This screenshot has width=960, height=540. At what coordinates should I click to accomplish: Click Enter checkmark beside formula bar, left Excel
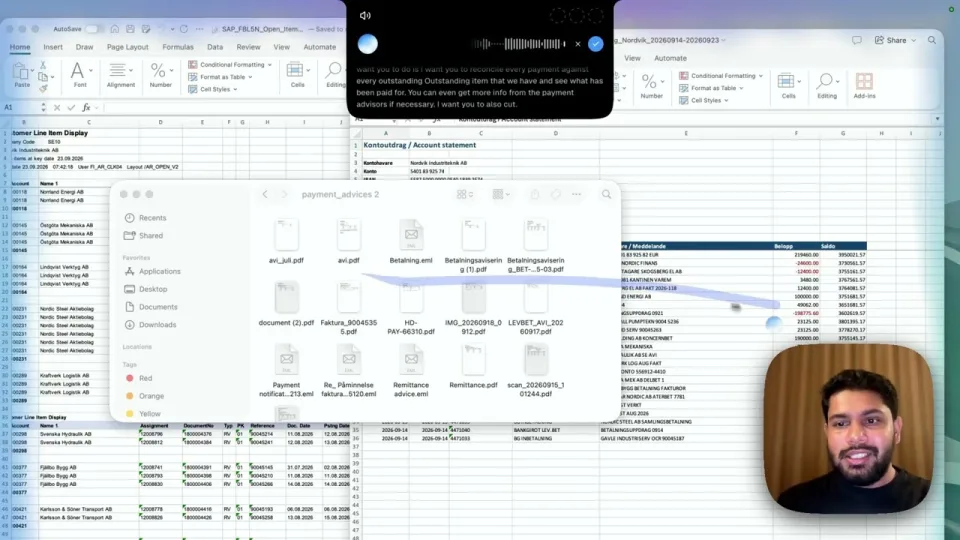click(x=71, y=108)
